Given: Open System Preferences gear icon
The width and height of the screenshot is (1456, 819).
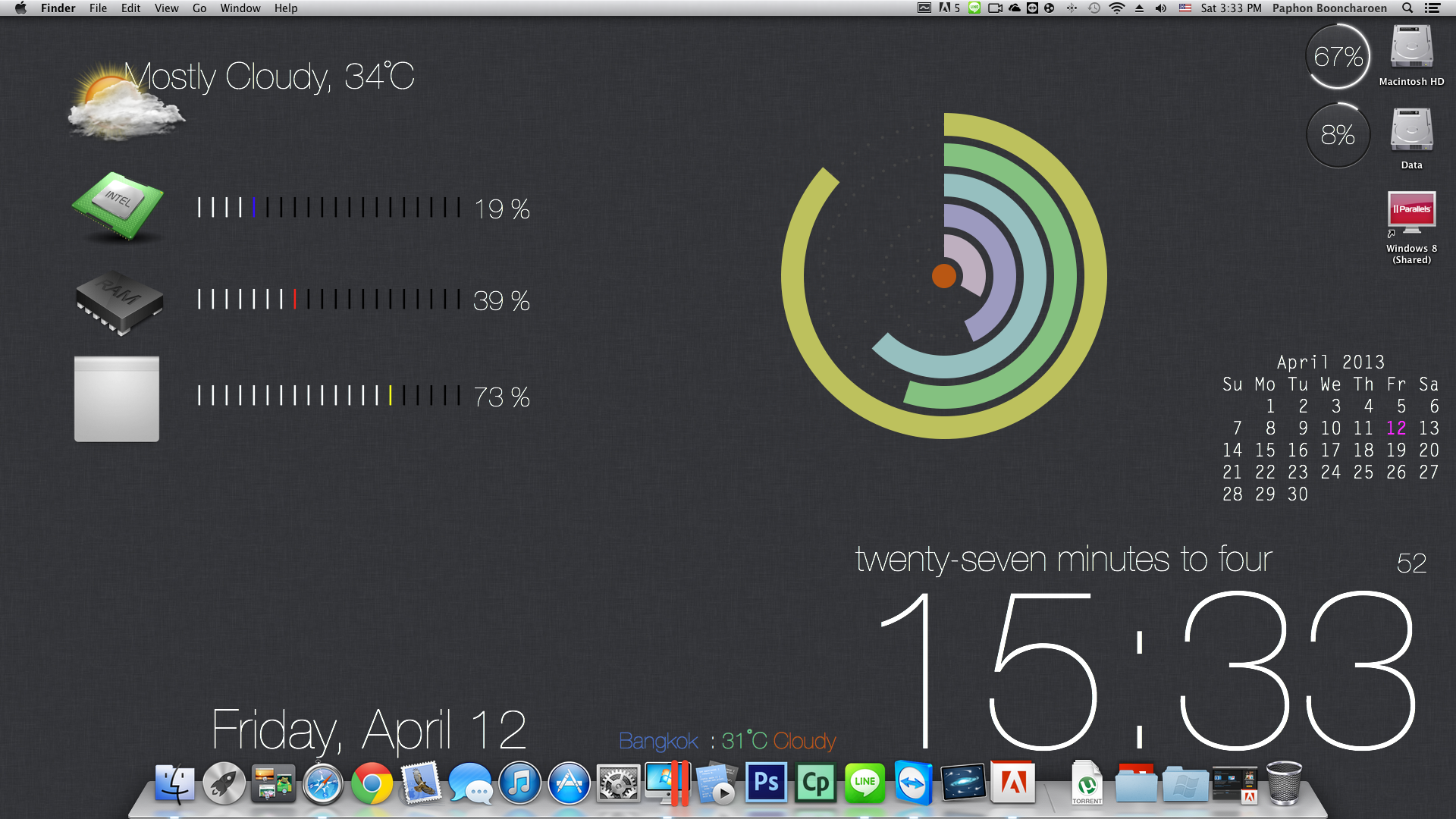Looking at the screenshot, I should point(618,783).
